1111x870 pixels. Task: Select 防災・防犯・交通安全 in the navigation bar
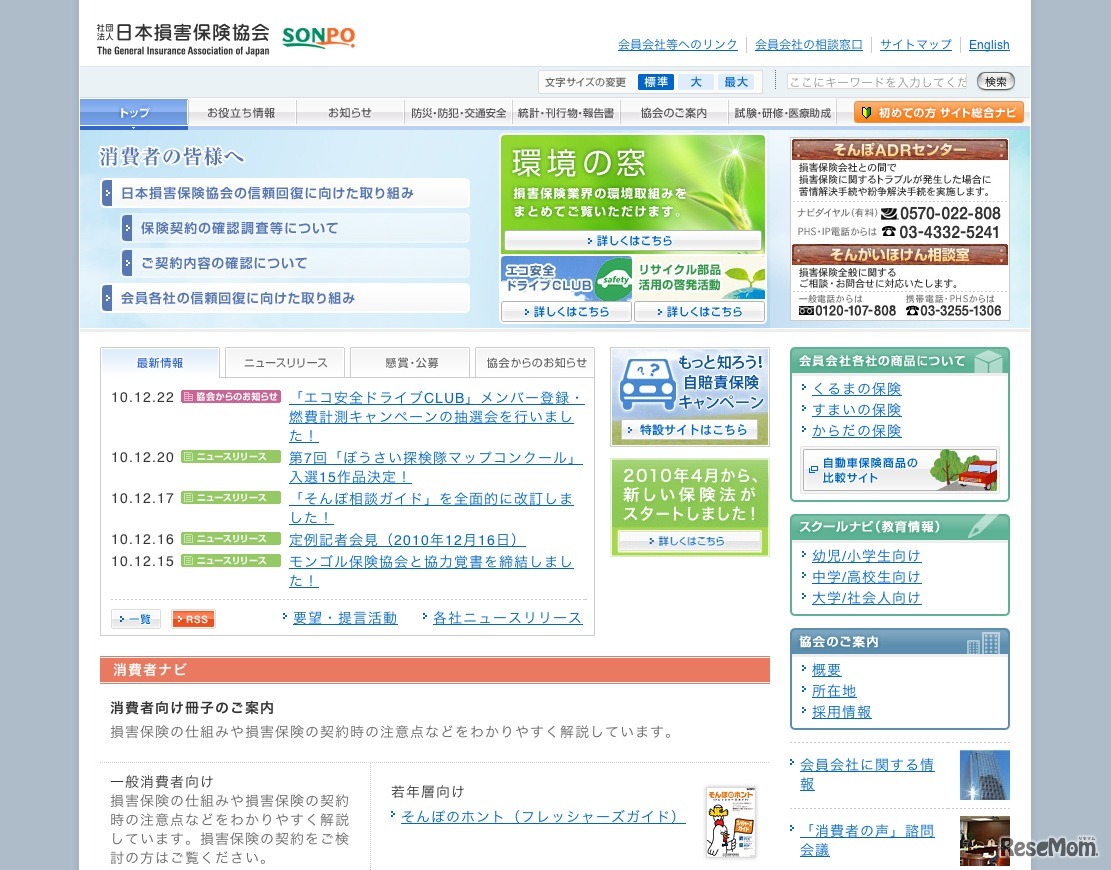[x=459, y=113]
